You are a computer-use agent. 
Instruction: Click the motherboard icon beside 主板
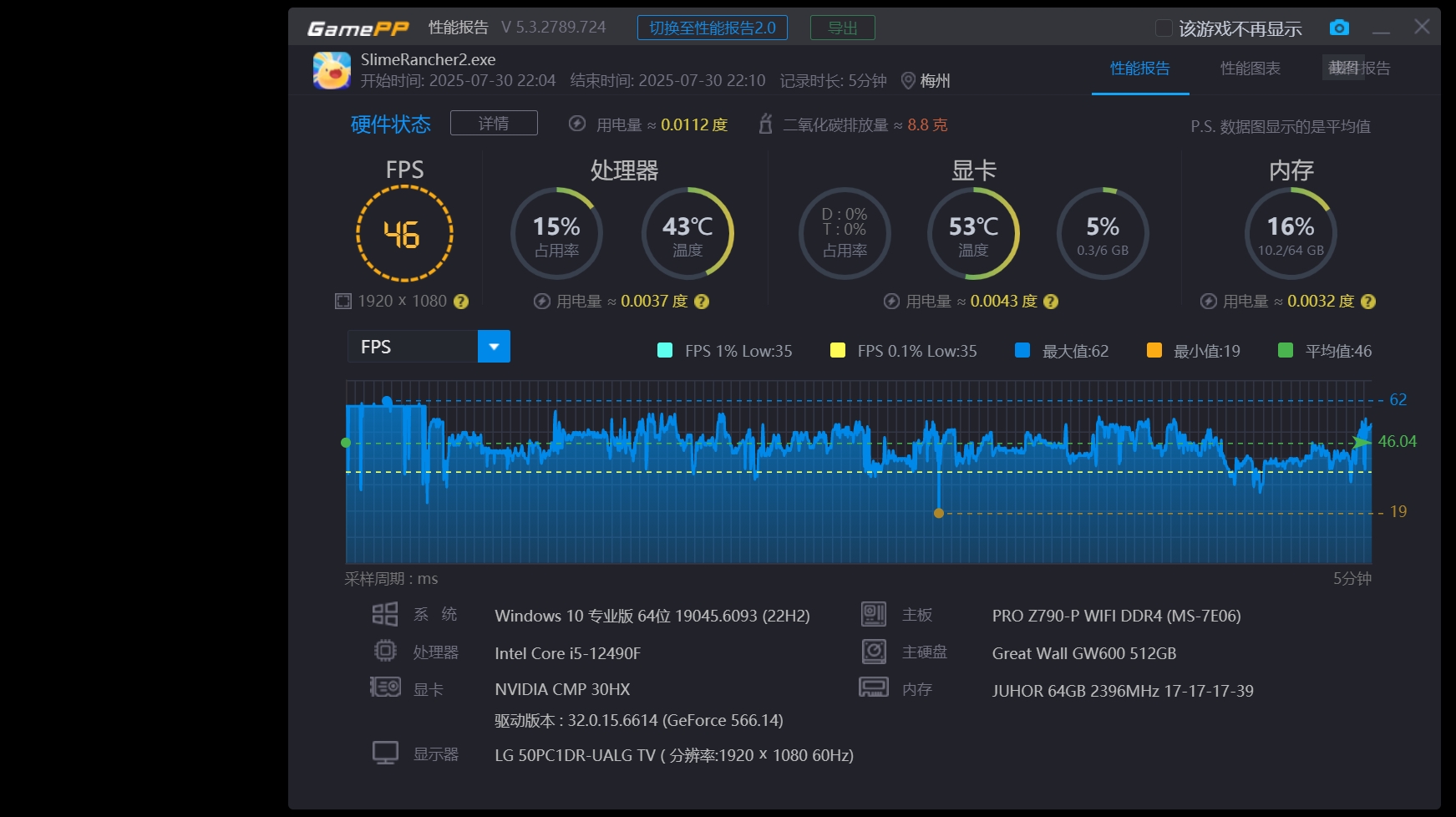(874, 615)
